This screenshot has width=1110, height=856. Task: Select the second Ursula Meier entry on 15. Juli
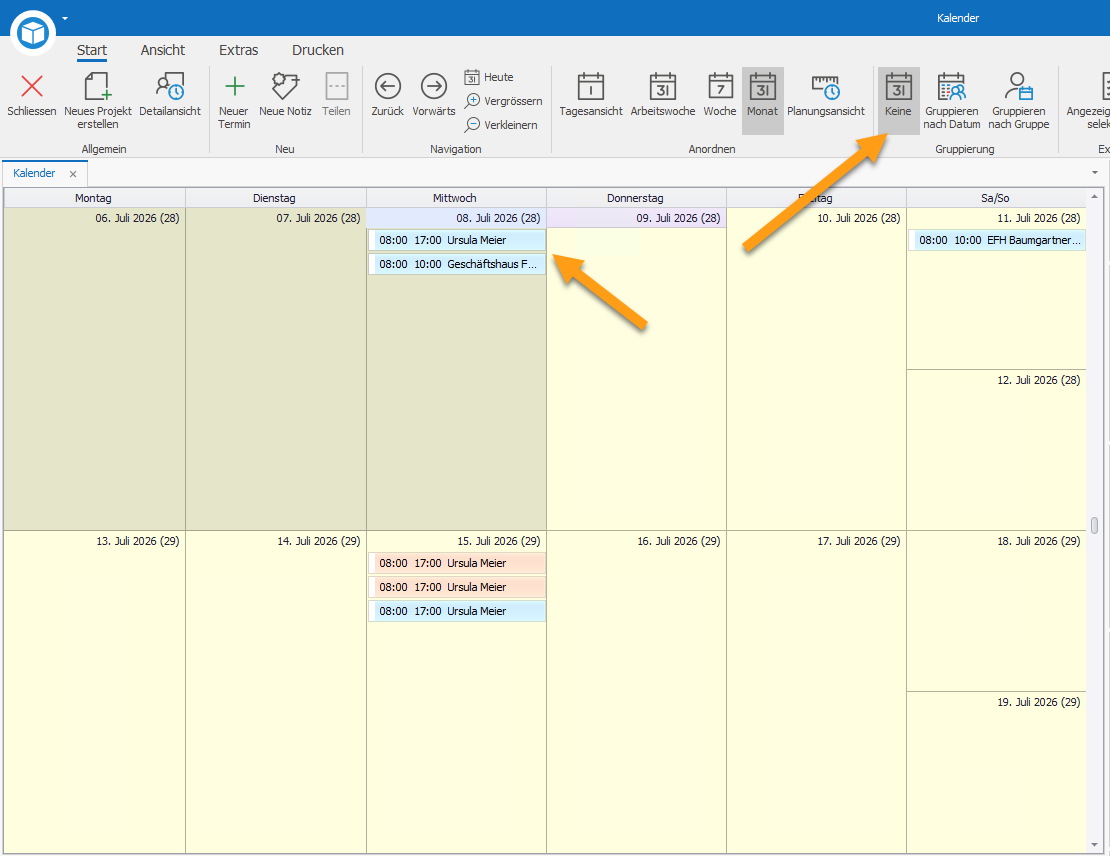[x=457, y=587]
